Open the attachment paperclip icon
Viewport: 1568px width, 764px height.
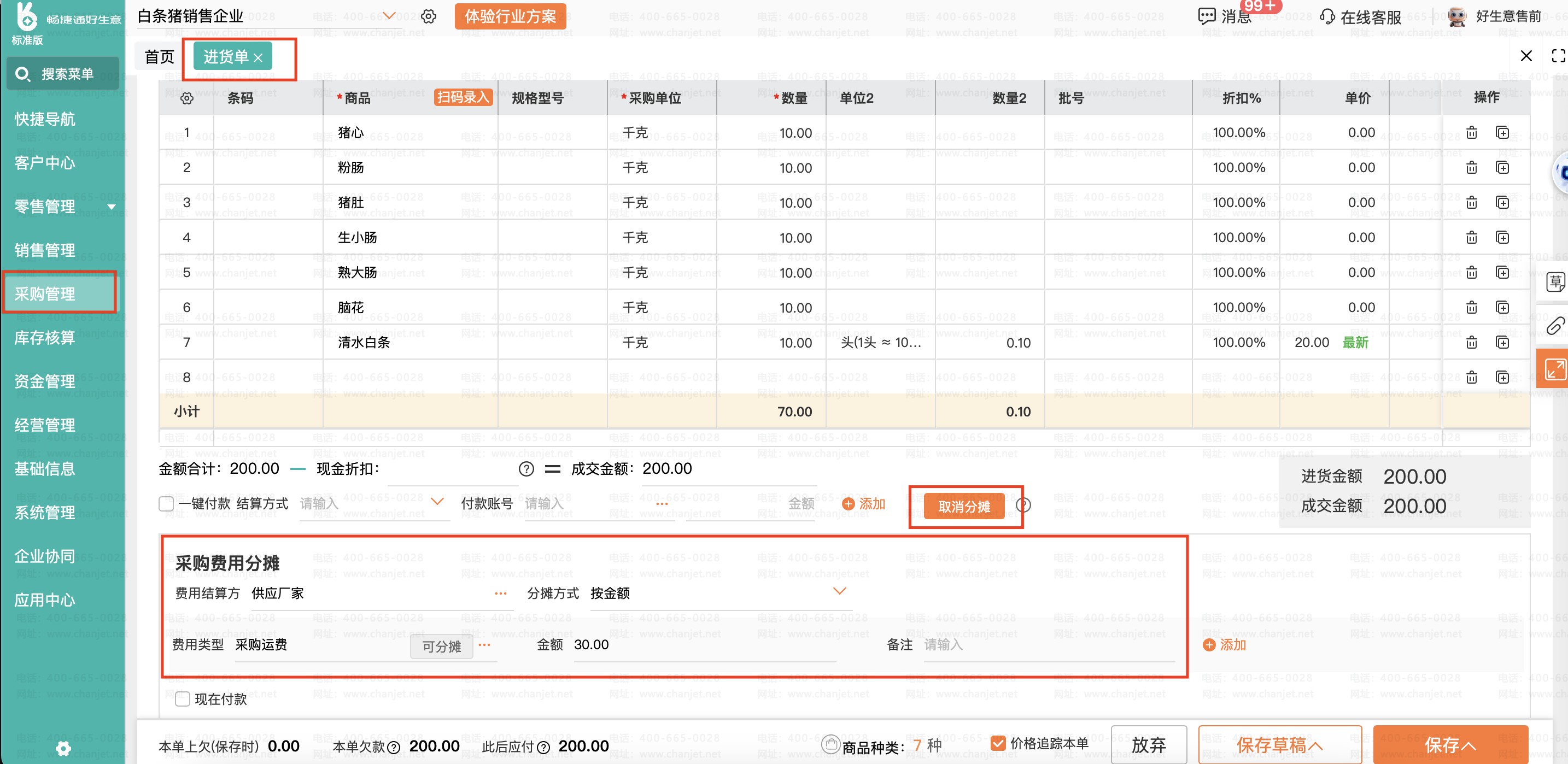click(x=1556, y=326)
